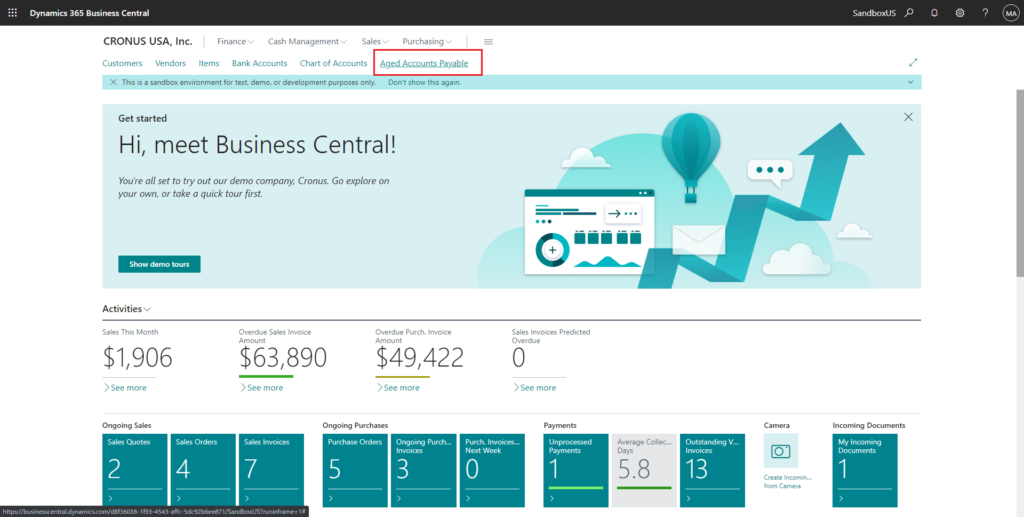The image size is (1024, 517).
Task: Expand the Cash Management menu
Action: point(308,41)
